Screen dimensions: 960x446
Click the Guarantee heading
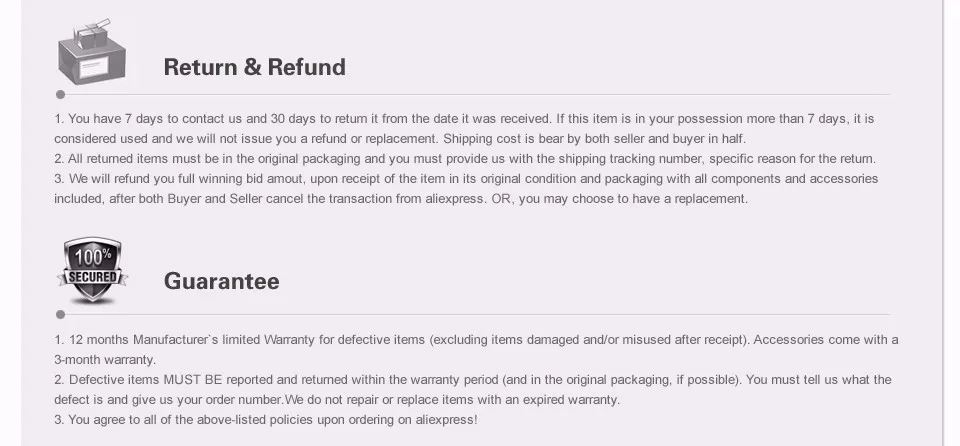(222, 281)
